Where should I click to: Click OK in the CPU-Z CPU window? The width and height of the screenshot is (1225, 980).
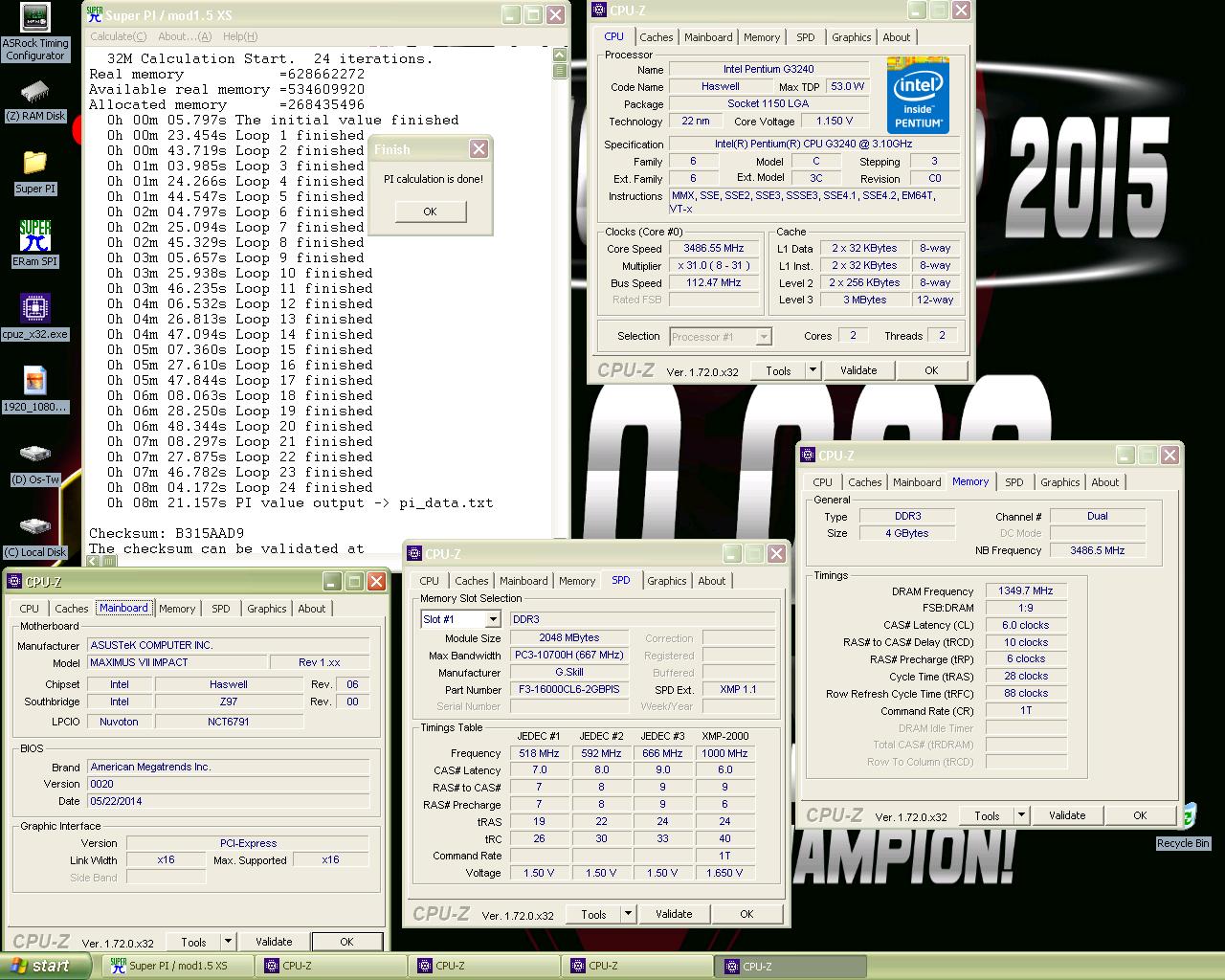(x=931, y=370)
